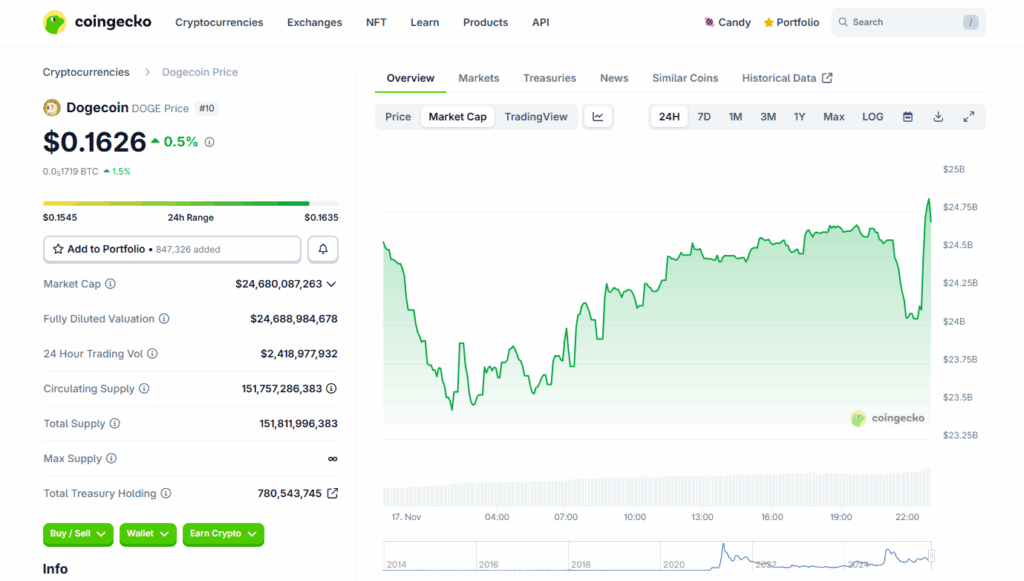Open the calendar date range picker
The height and width of the screenshot is (581, 1024).
tap(907, 117)
